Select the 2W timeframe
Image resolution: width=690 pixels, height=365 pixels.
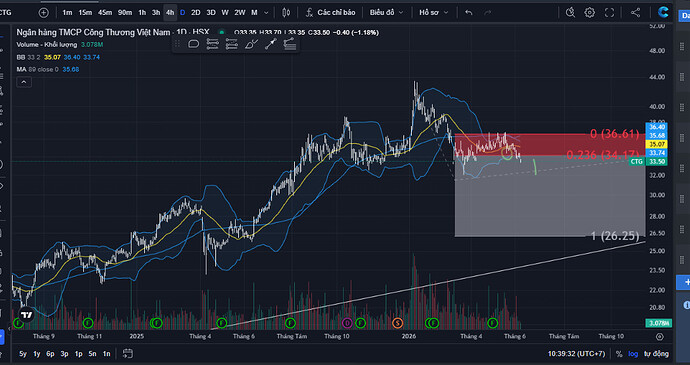point(240,12)
